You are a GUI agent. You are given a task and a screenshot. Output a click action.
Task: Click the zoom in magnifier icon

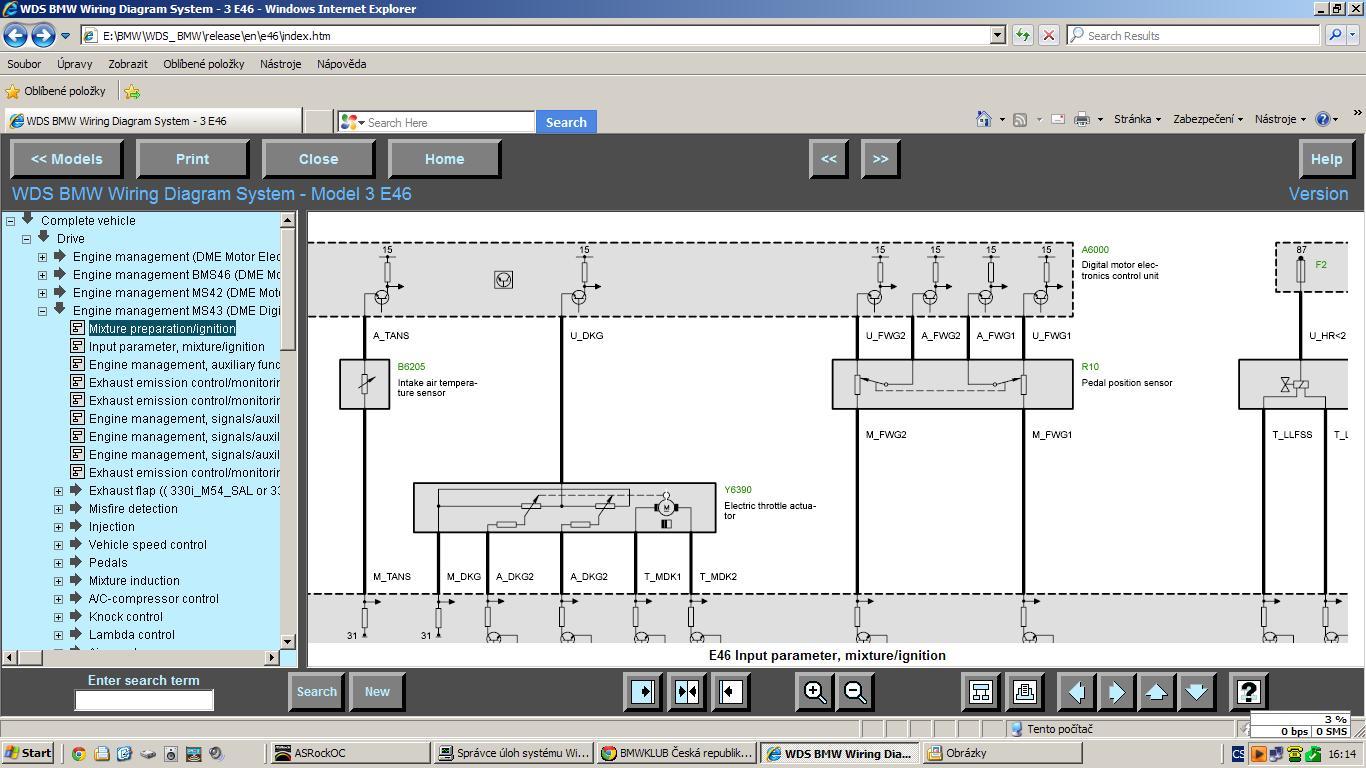[815, 692]
